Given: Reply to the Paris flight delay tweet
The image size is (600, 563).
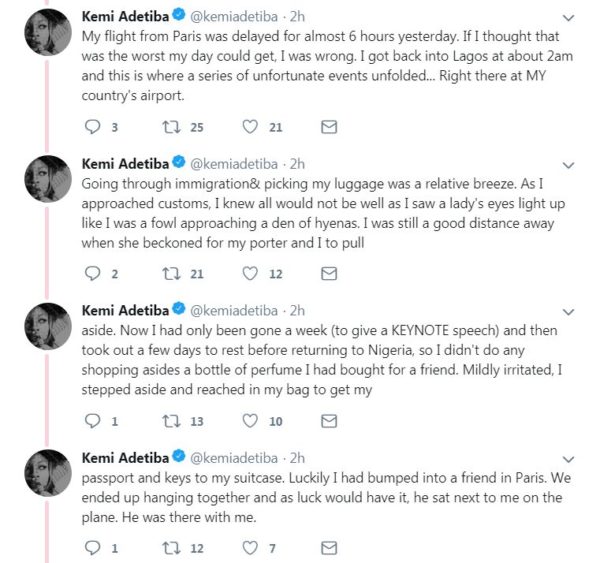Looking at the screenshot, I should (92, 127).
